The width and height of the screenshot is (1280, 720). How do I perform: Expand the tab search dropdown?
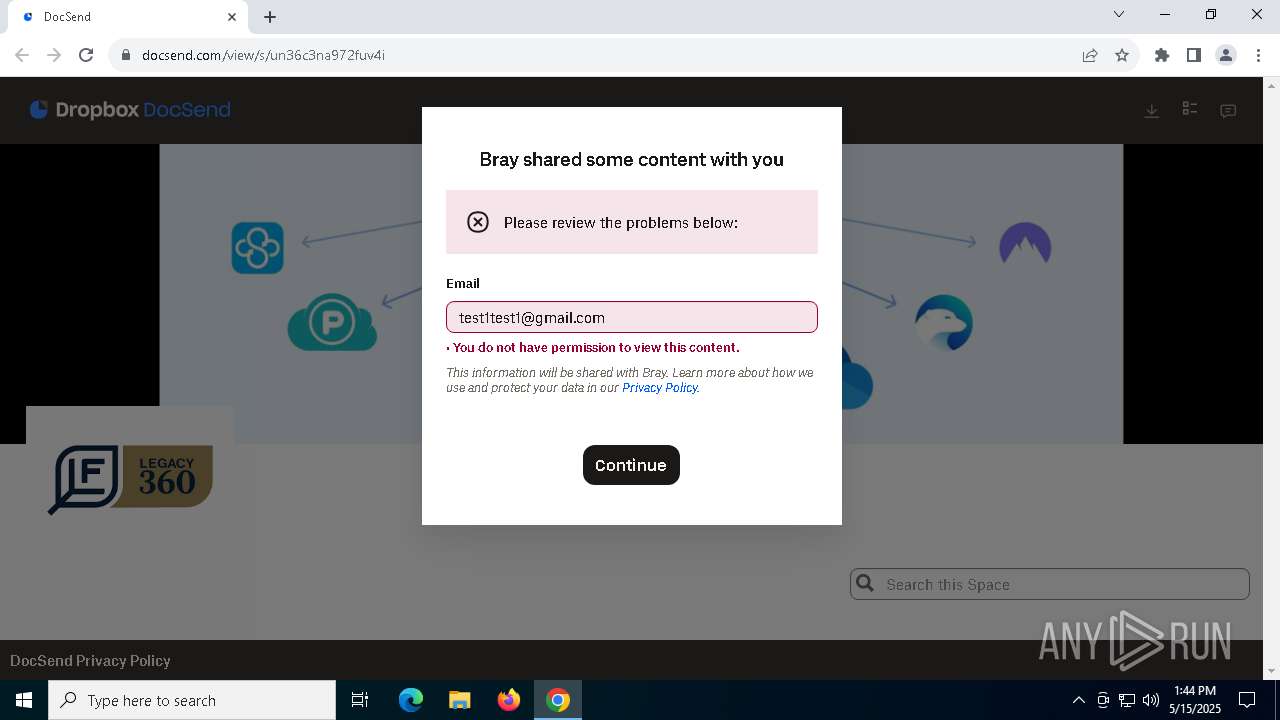point(1119,15)
